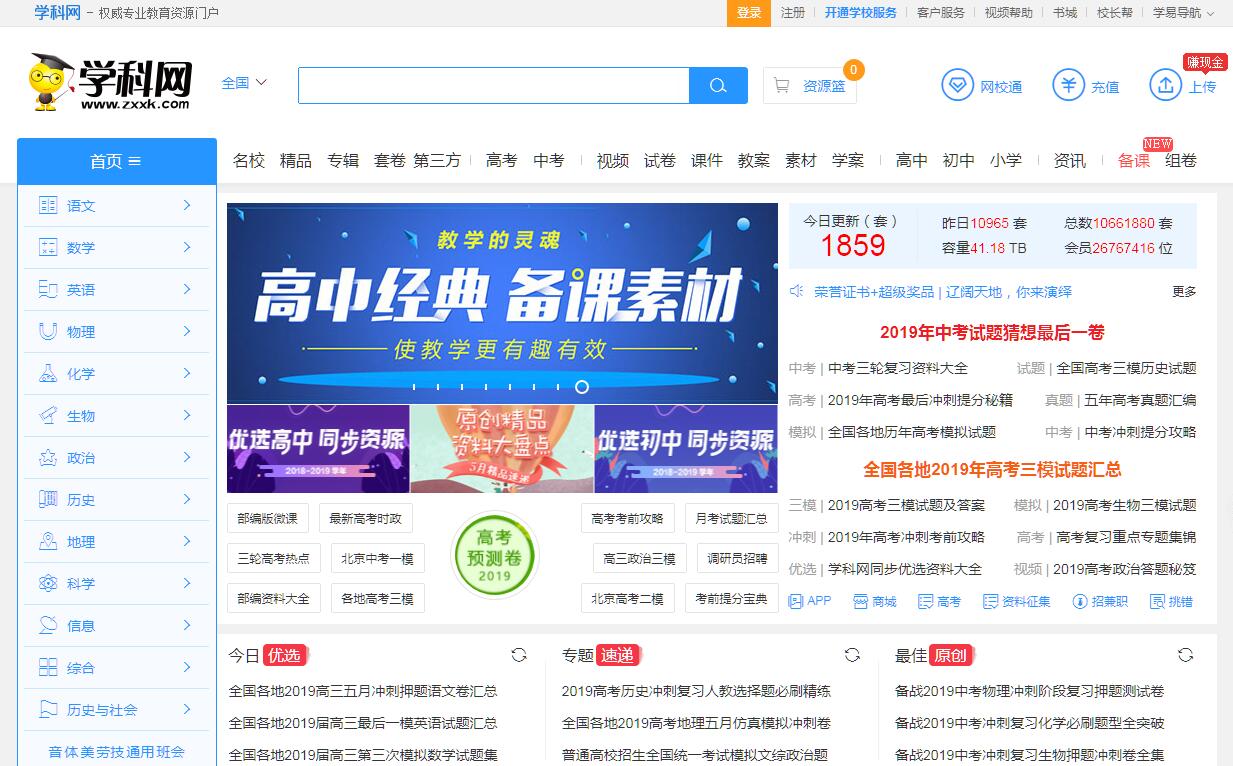Refresh the 专题速递 list
This screenshot has height=766, width=1233.
852,655
